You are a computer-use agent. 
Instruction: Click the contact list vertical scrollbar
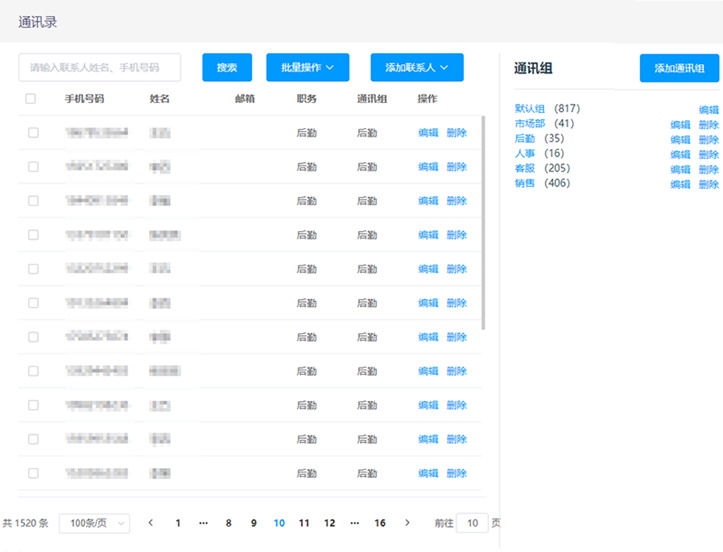point(484,222)
